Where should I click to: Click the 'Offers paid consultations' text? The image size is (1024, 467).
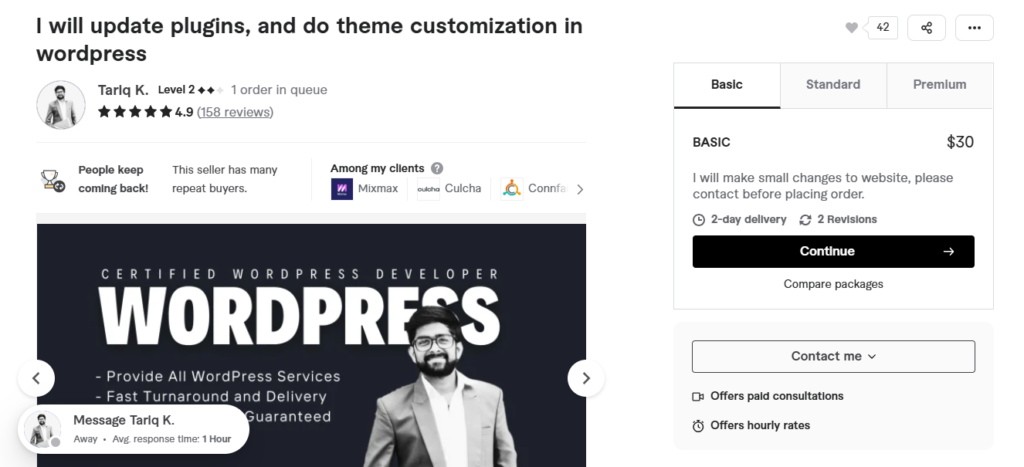[x=777, y=396]
